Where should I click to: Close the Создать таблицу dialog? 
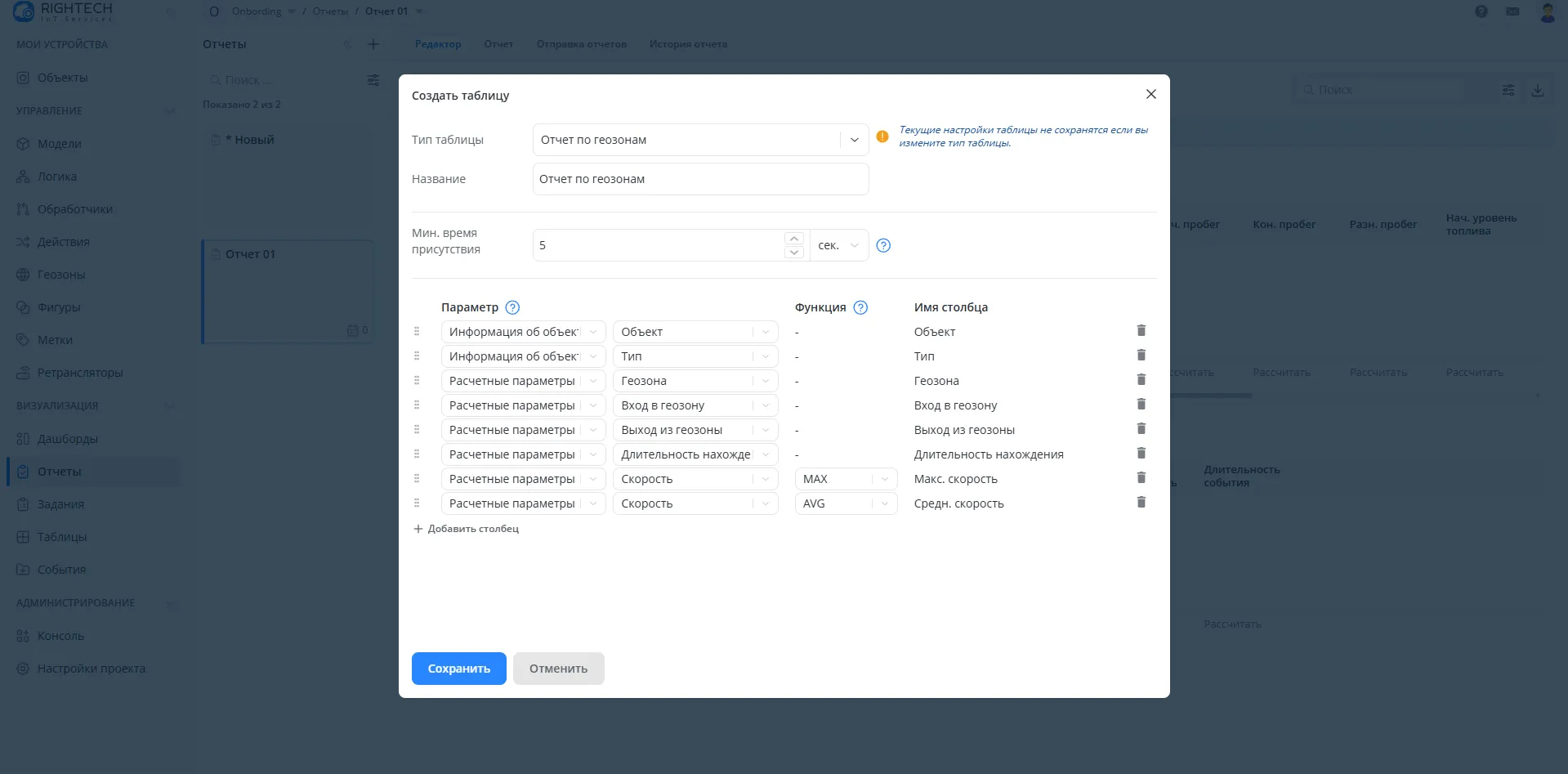tap(1150, 95)
